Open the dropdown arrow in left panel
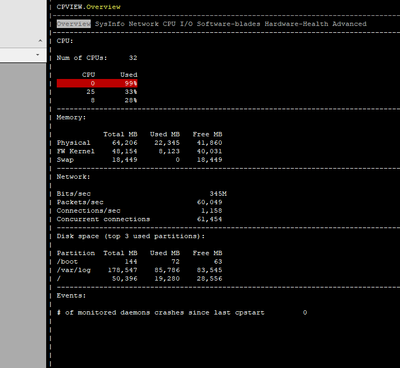The height and width of the screenshot is (368, 400). click(x=38, y=54)
